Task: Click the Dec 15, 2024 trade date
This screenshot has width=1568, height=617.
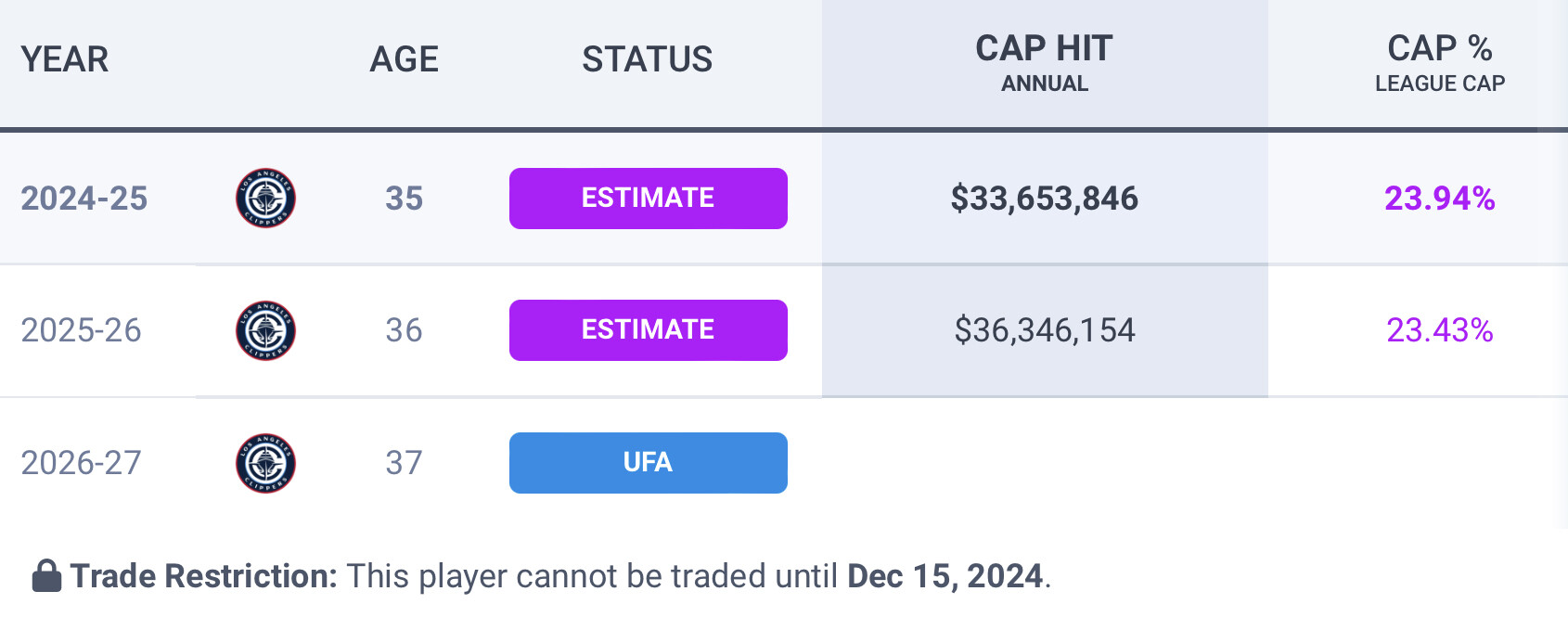Action: pyautogui.click(x=945, y=576)
